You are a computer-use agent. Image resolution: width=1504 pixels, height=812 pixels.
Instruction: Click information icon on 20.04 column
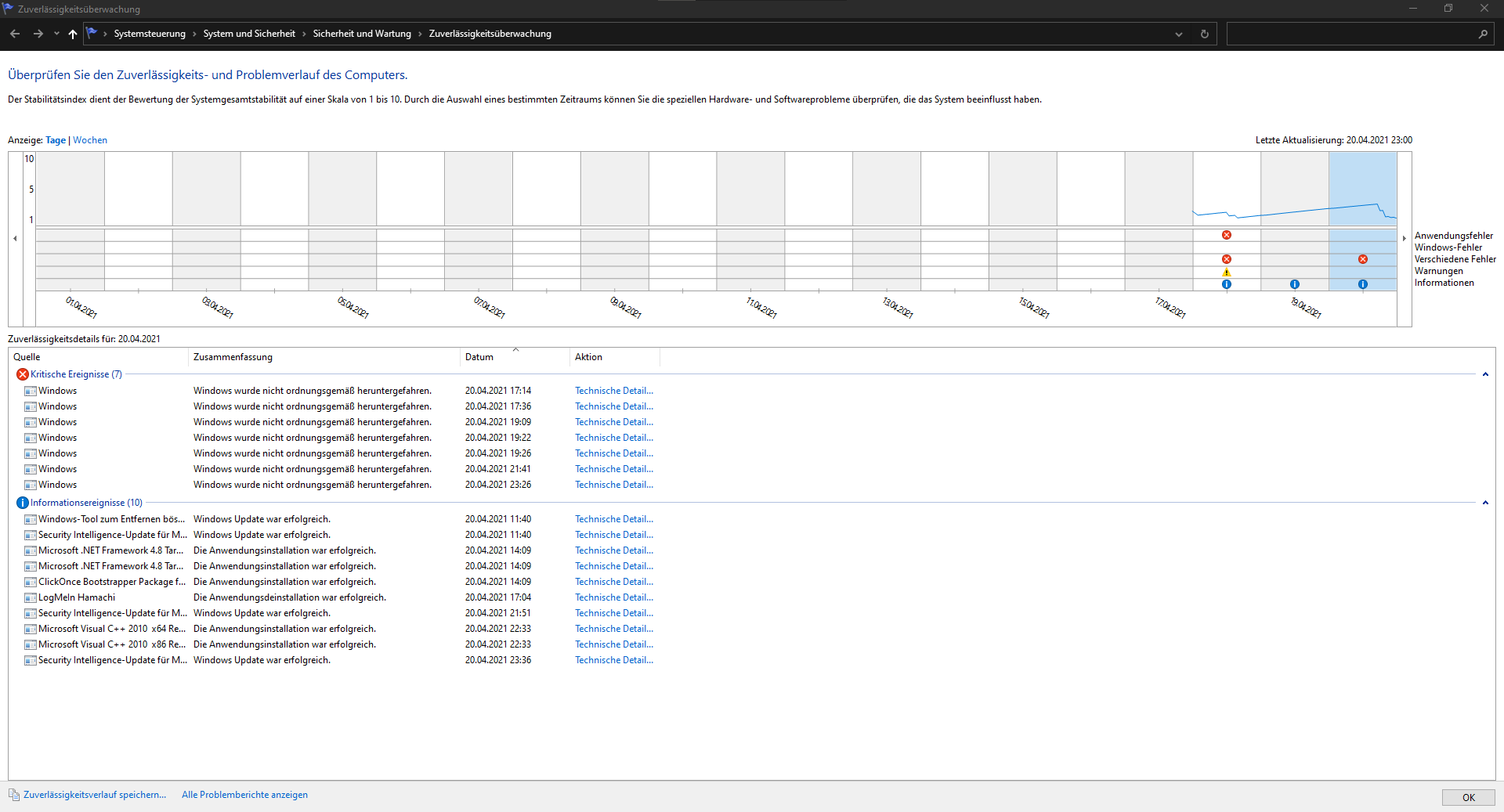click(x=1363, y=284)
